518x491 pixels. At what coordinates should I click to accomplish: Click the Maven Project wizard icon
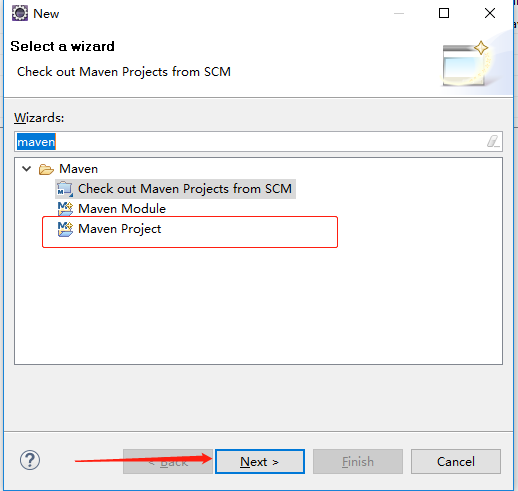coord(65,229)
